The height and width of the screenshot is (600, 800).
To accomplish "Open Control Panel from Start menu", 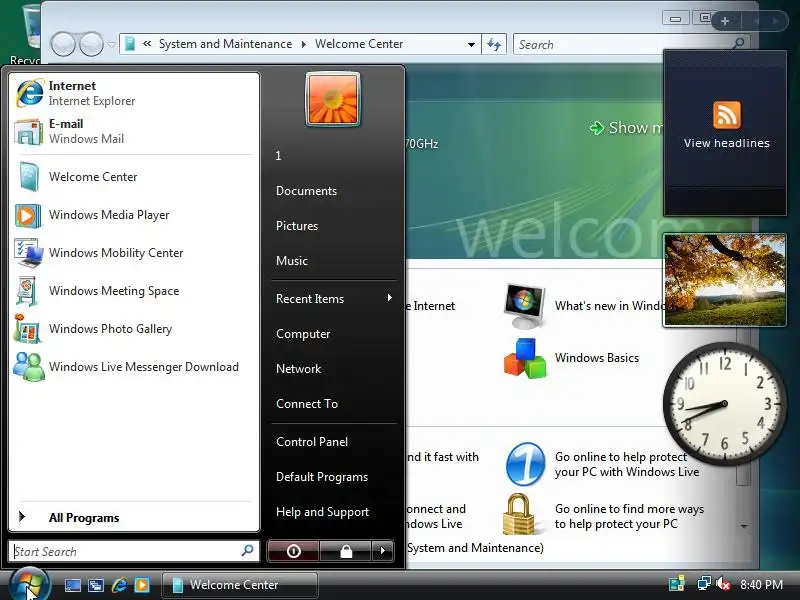I will coord(312,442).
